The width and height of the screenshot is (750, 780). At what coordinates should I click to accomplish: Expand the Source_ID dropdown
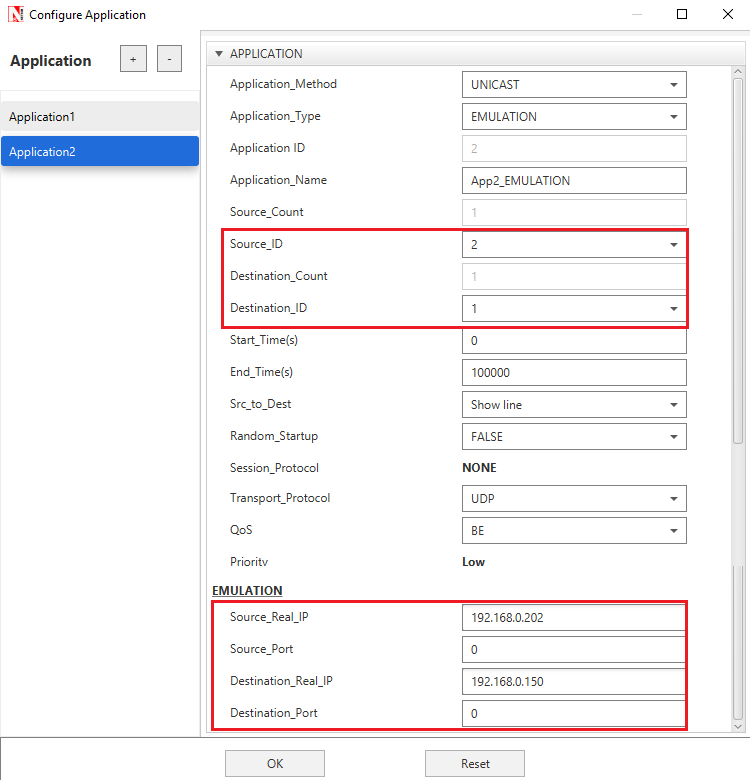pyautogui.click(x=574, y=245)
